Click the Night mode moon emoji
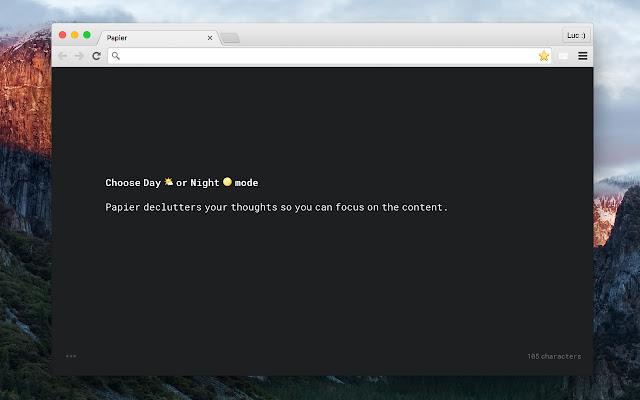This screenshot has height=400, width=640. (x=227, y=182)
